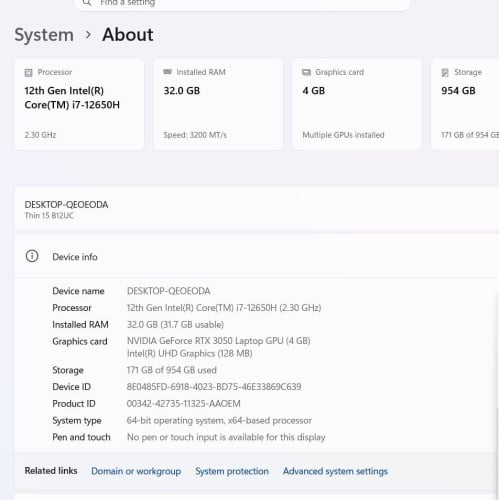Select the Thin 15 B12UC model text
Image resolution: width=499 pixels, height=500 pixels.
(x=49, y=216)
